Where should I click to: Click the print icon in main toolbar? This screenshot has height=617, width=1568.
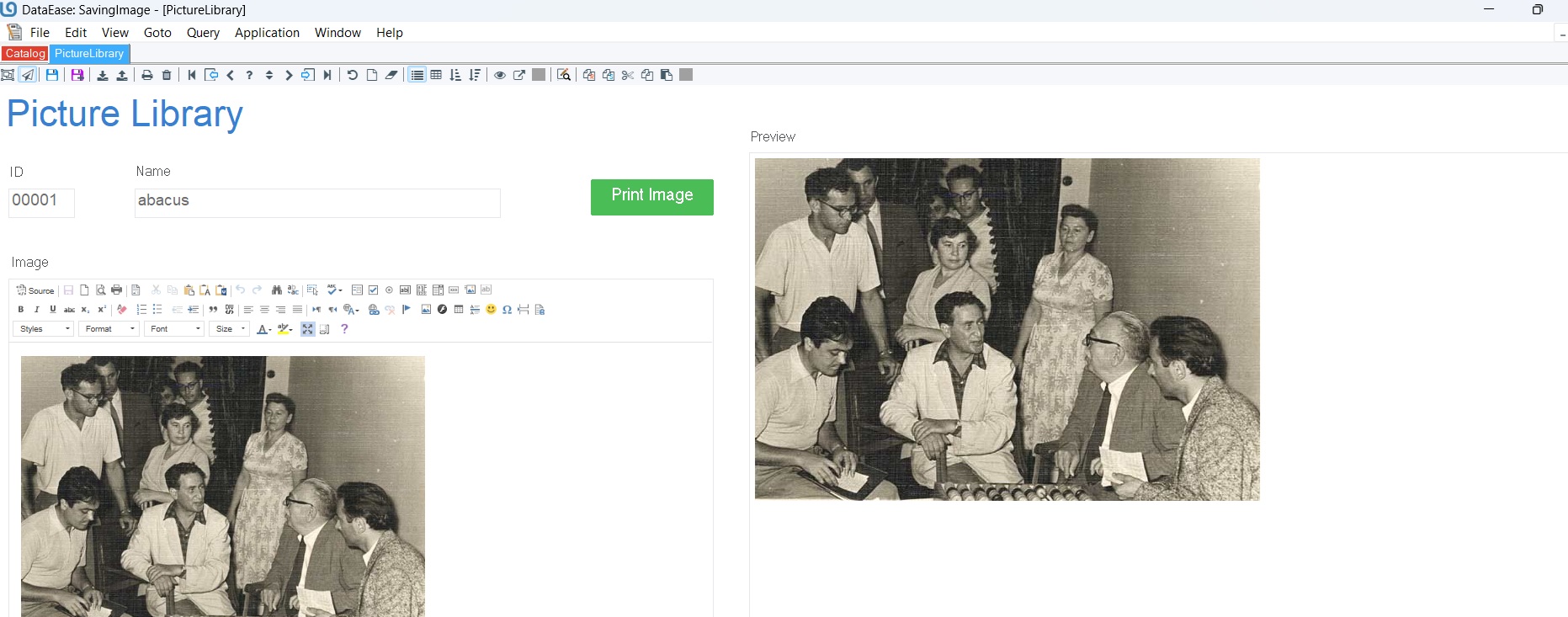(x=147, y=75)
